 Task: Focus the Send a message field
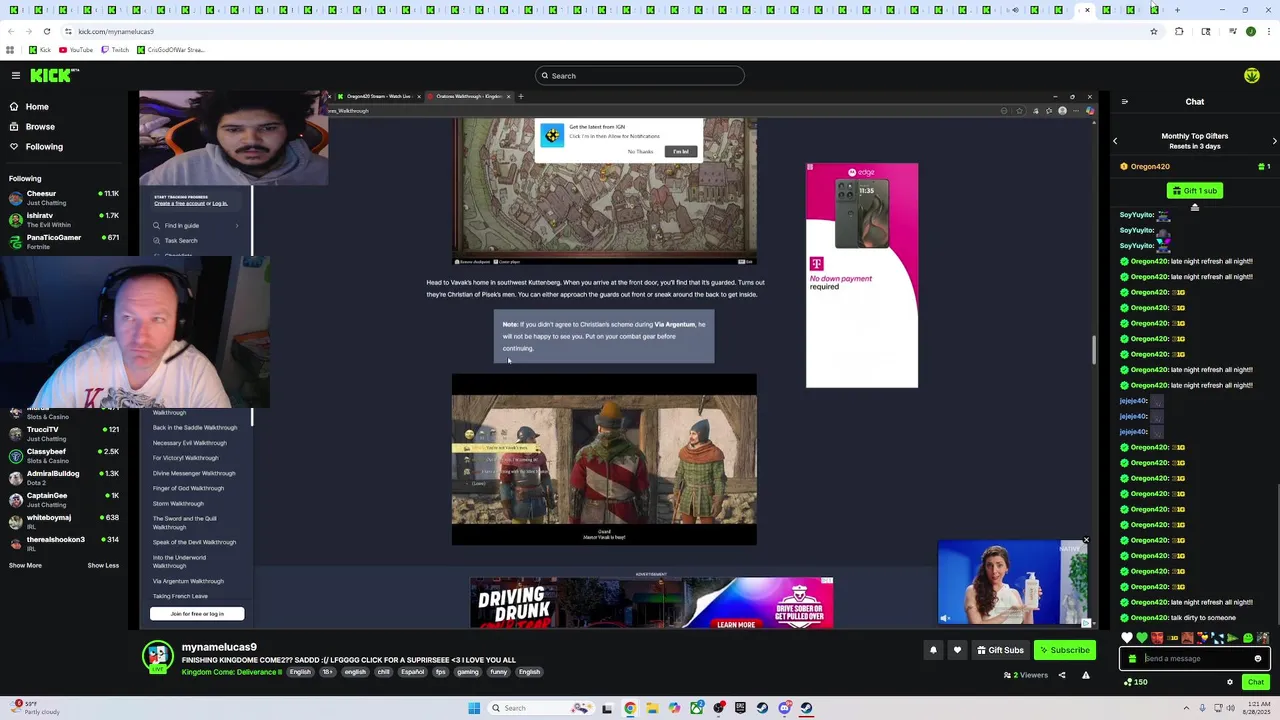[1193, 658]
